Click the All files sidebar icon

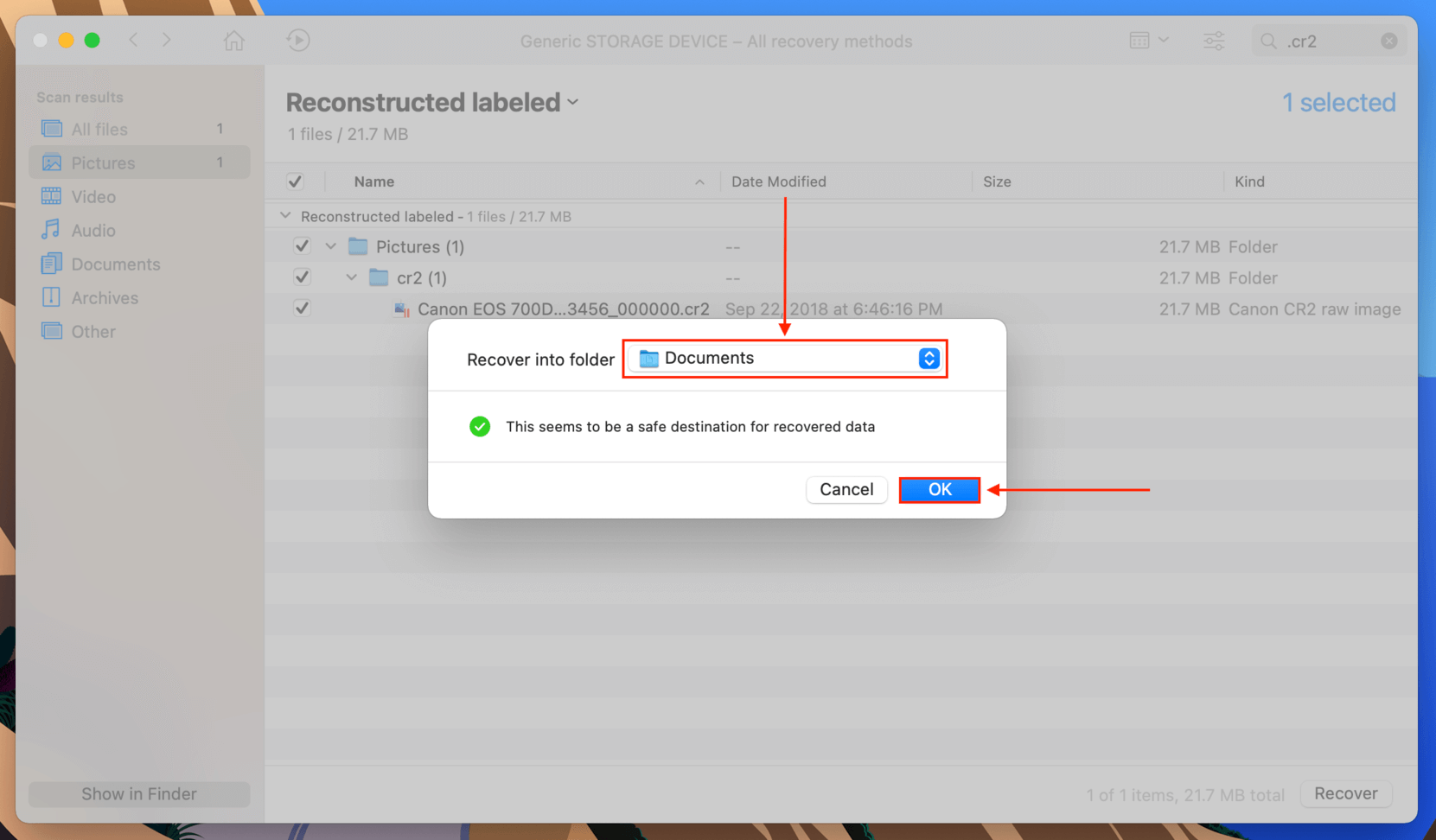click(52, 129)
